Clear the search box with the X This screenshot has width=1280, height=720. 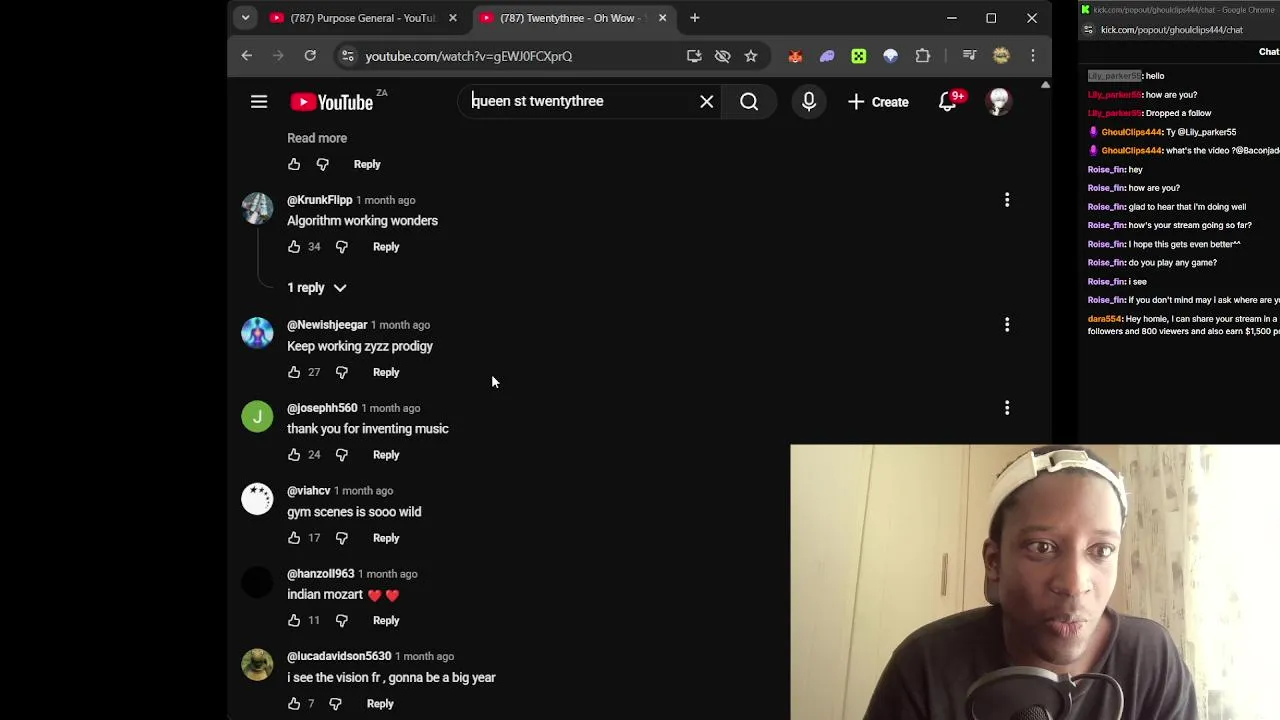pyautogui.click(x=707, y=101)
